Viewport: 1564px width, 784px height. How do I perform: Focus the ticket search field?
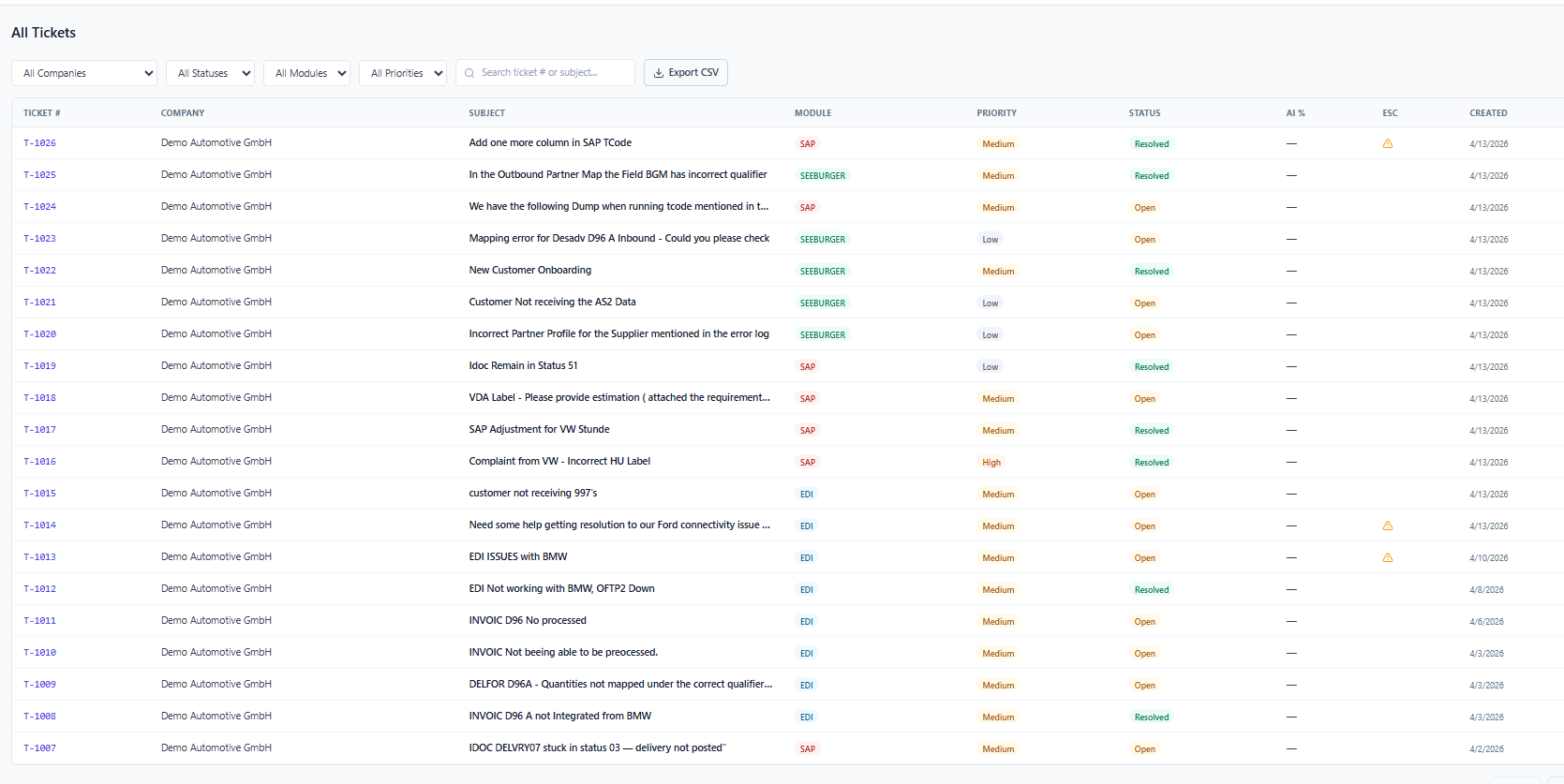545,73
